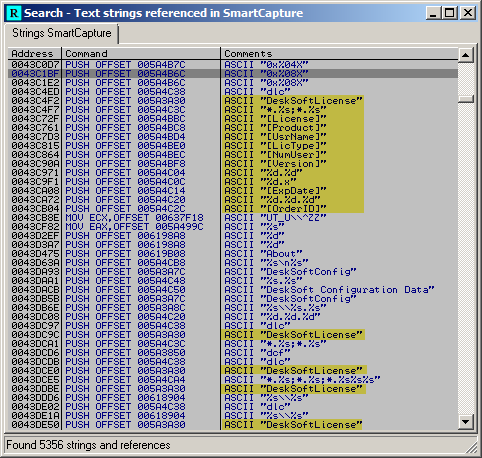
Task: Click the ASCII "UT_U\\^ZZ" comment
Action: click(275, 218)
